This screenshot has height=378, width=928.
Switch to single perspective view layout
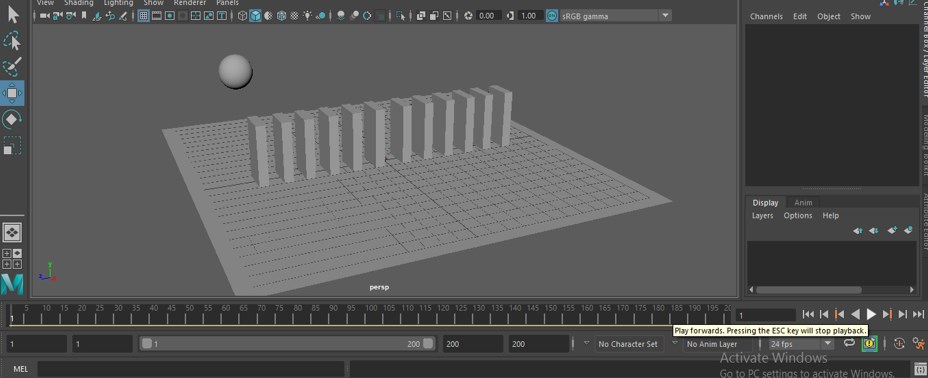pyautogui.click(x=12, y=232)
